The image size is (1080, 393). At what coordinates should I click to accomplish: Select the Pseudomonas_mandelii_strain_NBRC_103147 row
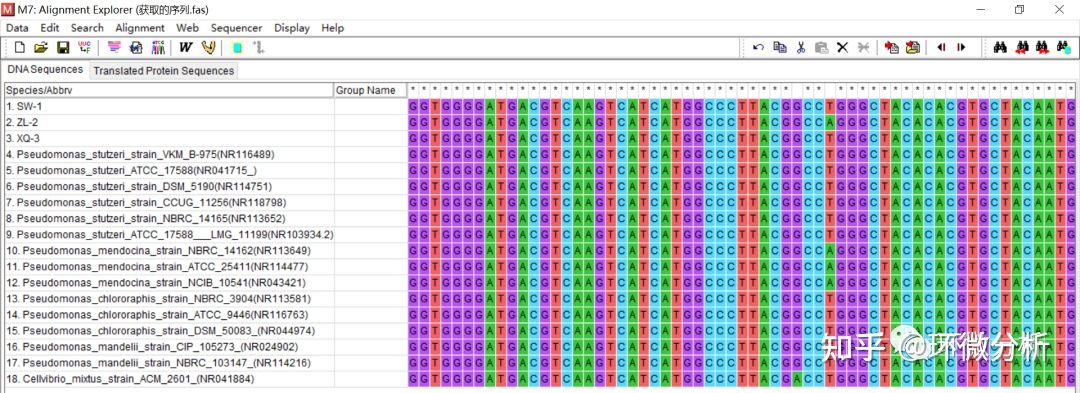[169, 363]
